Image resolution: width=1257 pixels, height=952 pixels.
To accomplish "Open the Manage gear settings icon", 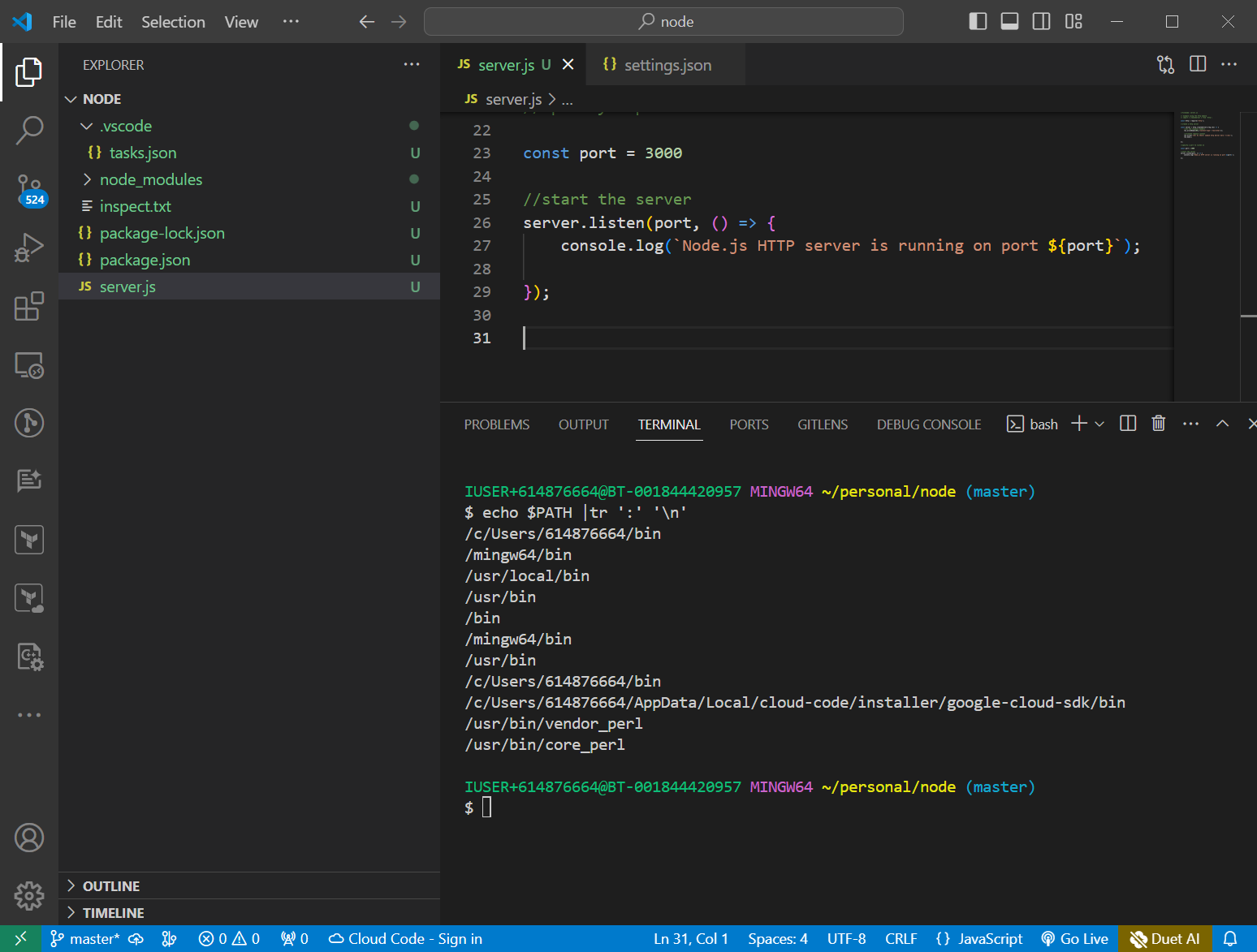I will [x=29, y=896].
